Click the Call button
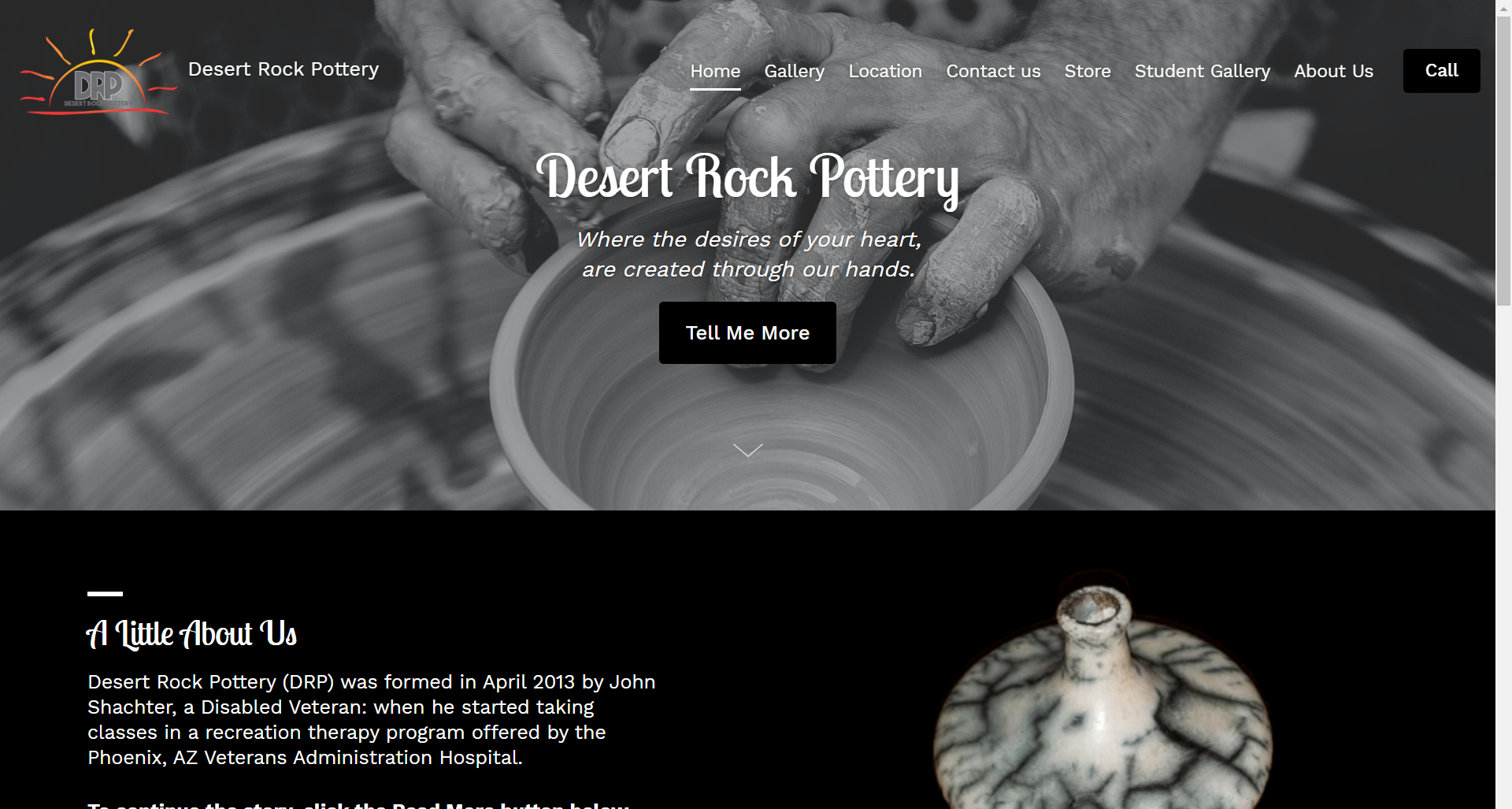 tap(1441, 71)
